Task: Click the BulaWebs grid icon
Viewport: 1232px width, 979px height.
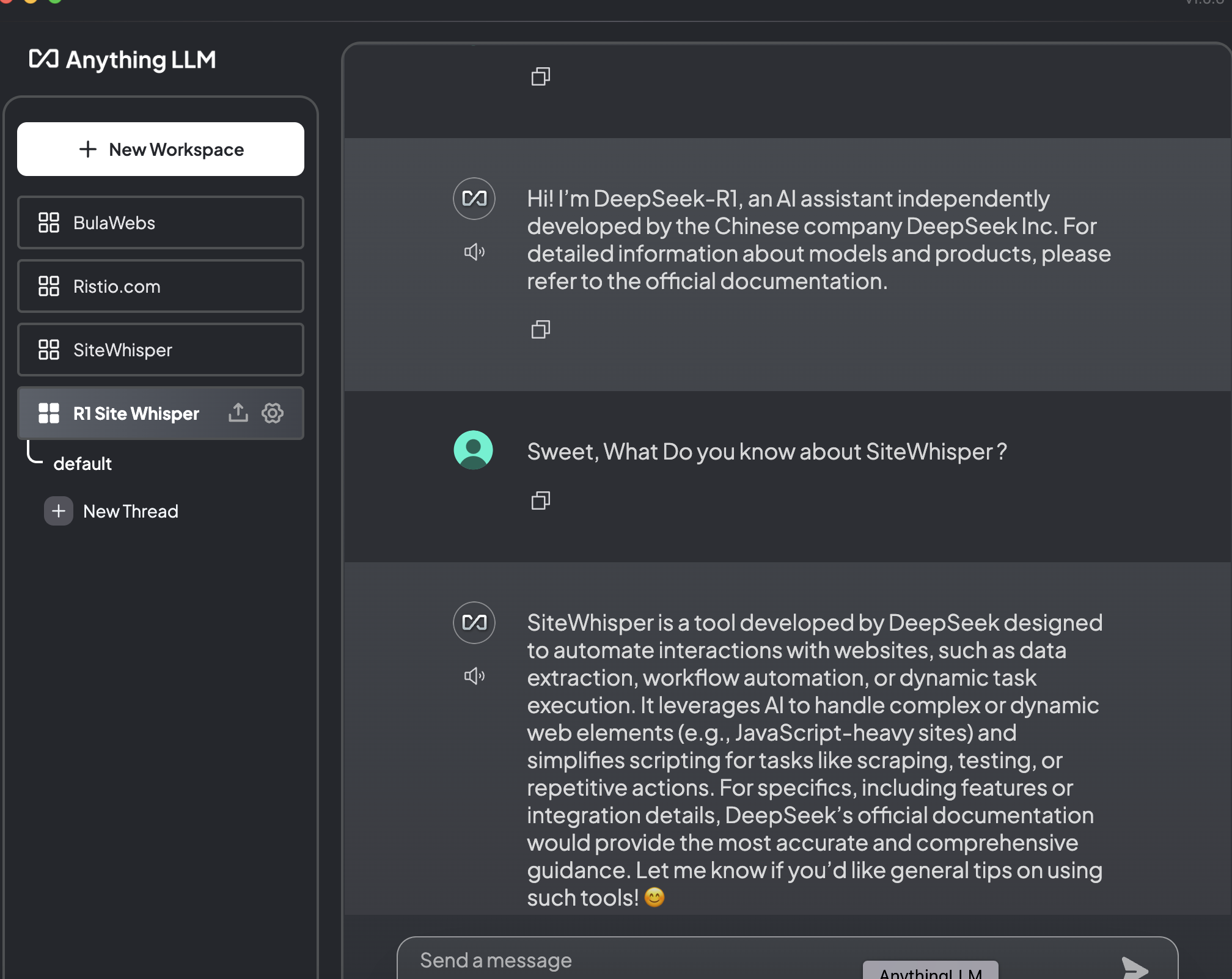Action: [49, 222]
